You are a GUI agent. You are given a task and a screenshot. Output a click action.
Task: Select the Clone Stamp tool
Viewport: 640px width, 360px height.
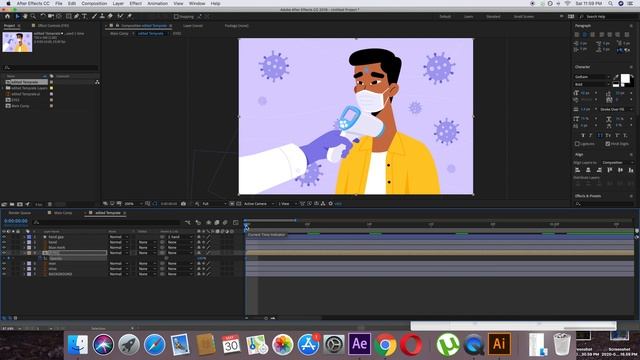(x=102, y=16)
